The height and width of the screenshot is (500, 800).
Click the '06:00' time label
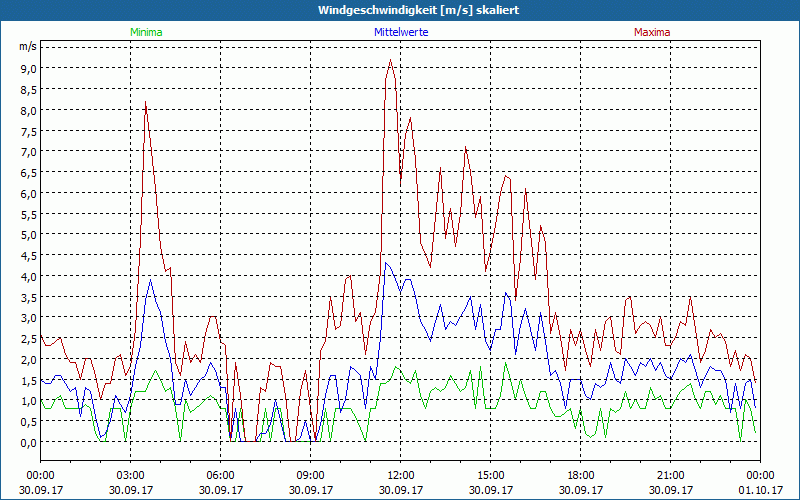(220, 476)
